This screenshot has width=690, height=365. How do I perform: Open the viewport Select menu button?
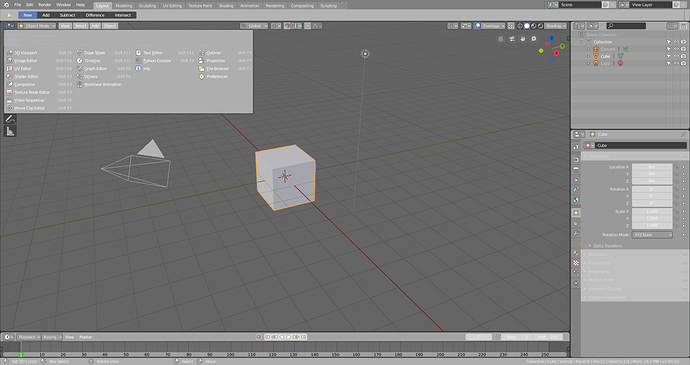pyautogui.click(x=81, y=26)
